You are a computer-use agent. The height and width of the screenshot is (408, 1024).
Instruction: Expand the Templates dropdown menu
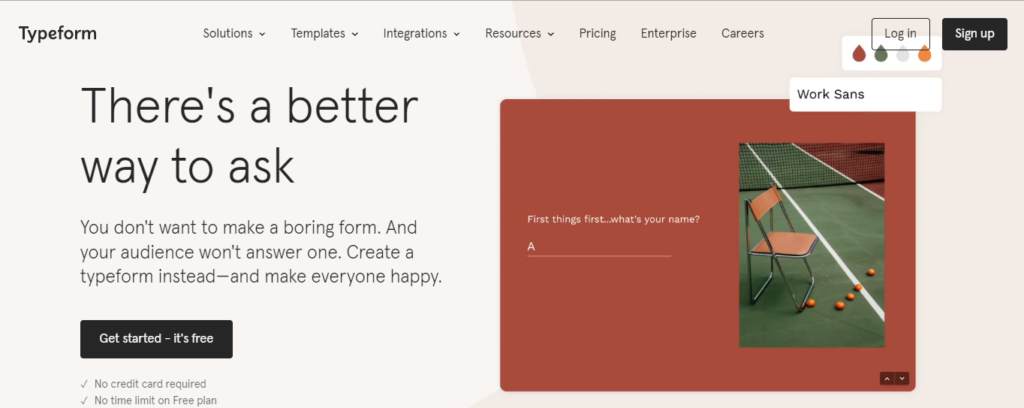coord(324,33)
